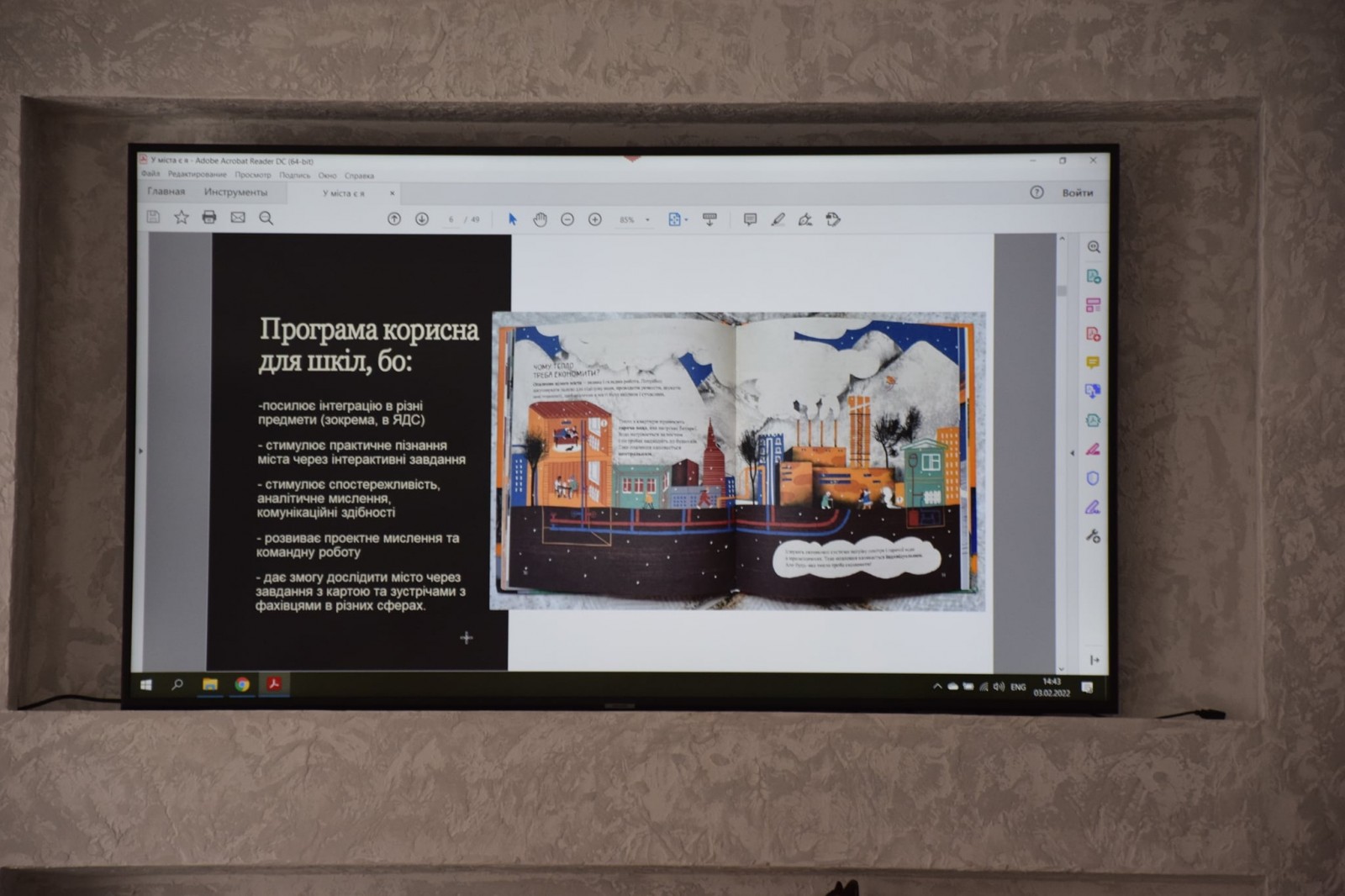The height and width of the screenshot is (896, 1345).
Task: Open Organize Pages tool in right pane
Action: click(1094, 305)
